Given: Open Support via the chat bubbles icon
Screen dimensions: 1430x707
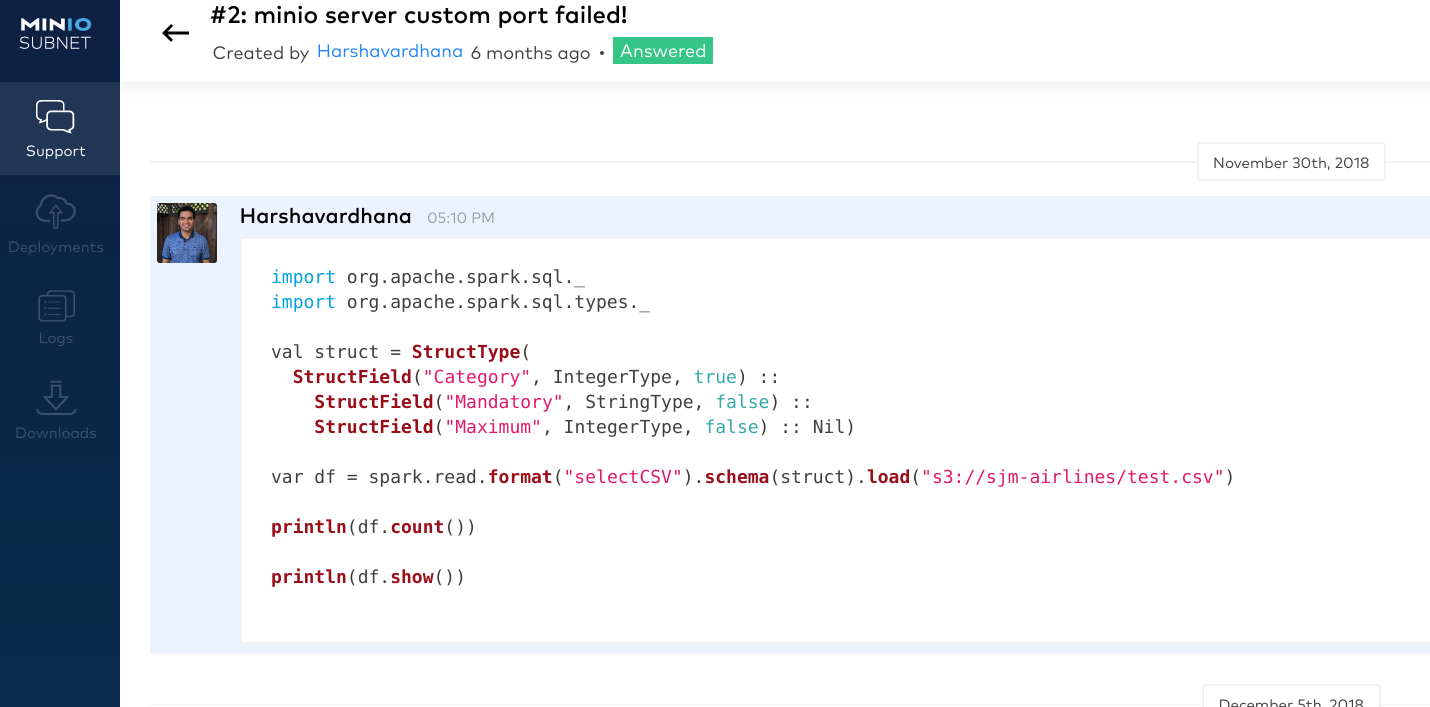Looking at the screenshot, I should pyautogui.click(x=55, y=116).
